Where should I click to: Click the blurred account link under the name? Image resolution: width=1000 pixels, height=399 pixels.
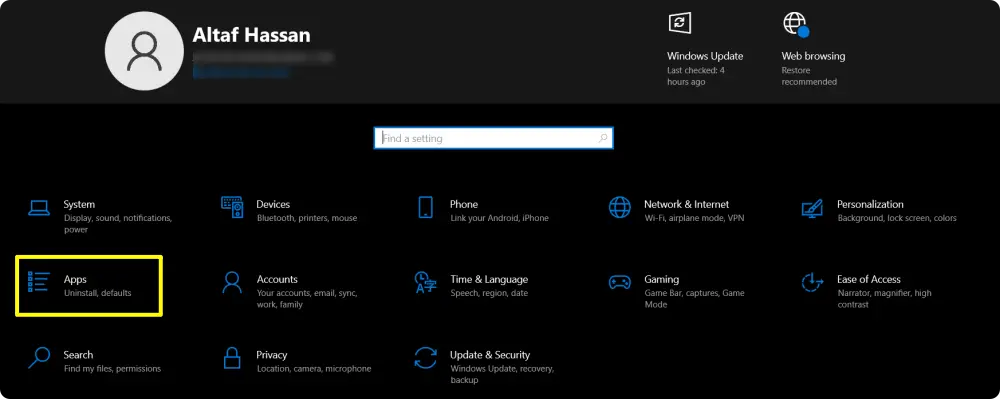pos(240,73)
